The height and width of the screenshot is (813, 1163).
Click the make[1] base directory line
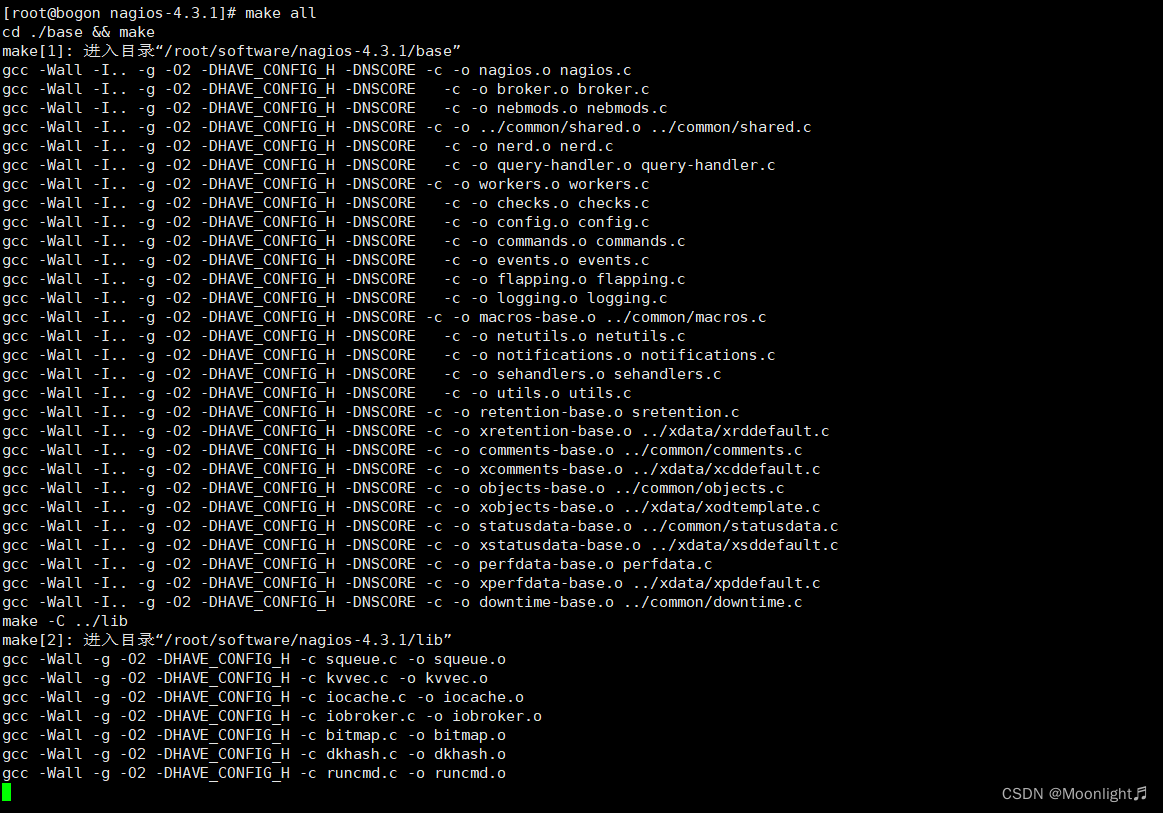point(231,51)
